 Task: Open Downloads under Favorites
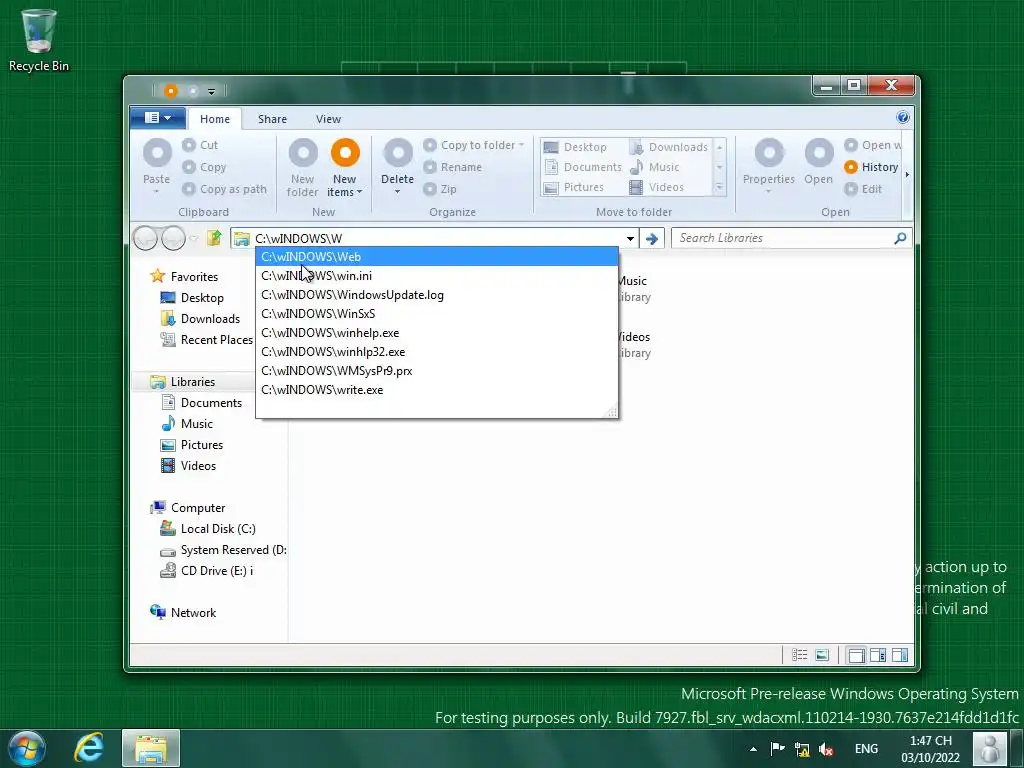pos(200,319)
